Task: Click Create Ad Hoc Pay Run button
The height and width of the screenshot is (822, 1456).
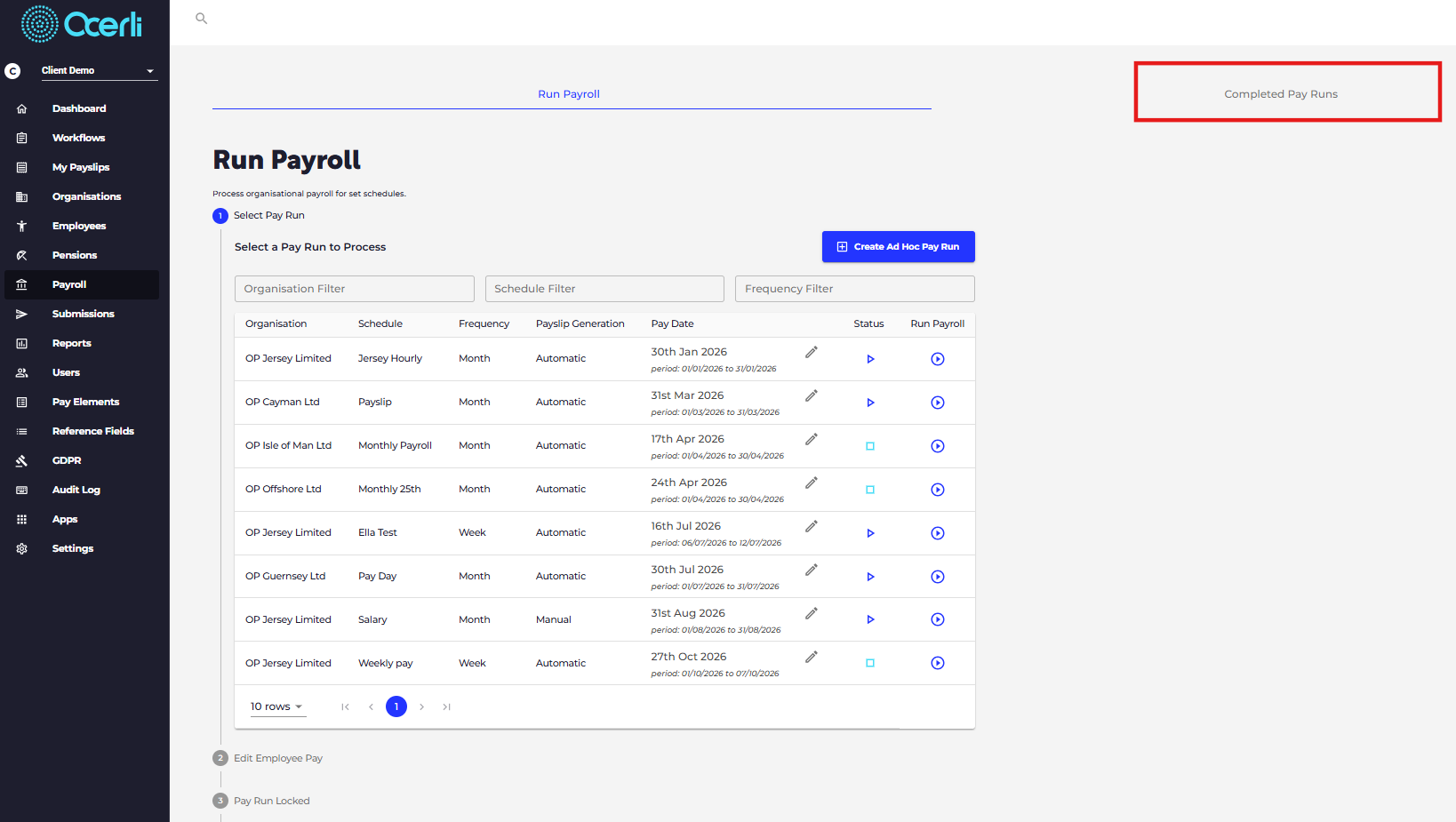Action: (899, 247)
